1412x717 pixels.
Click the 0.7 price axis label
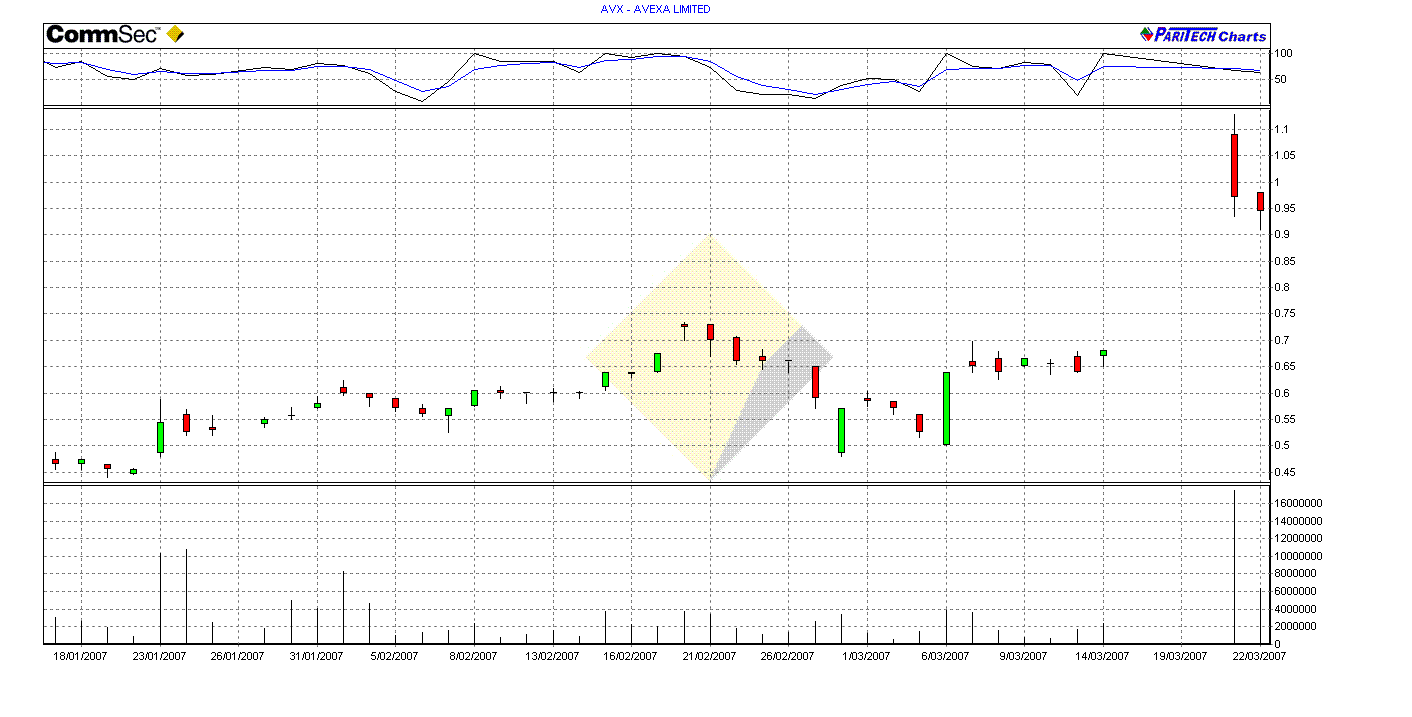[1281, 341]
